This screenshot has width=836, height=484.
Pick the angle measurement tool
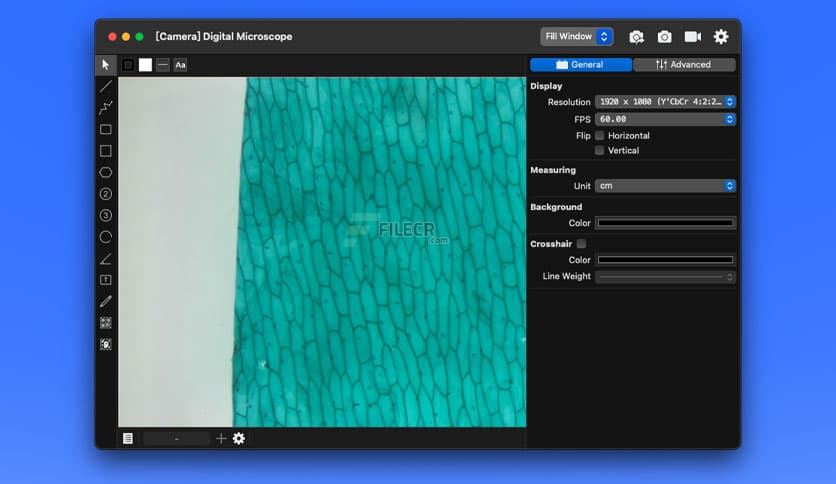106,259
